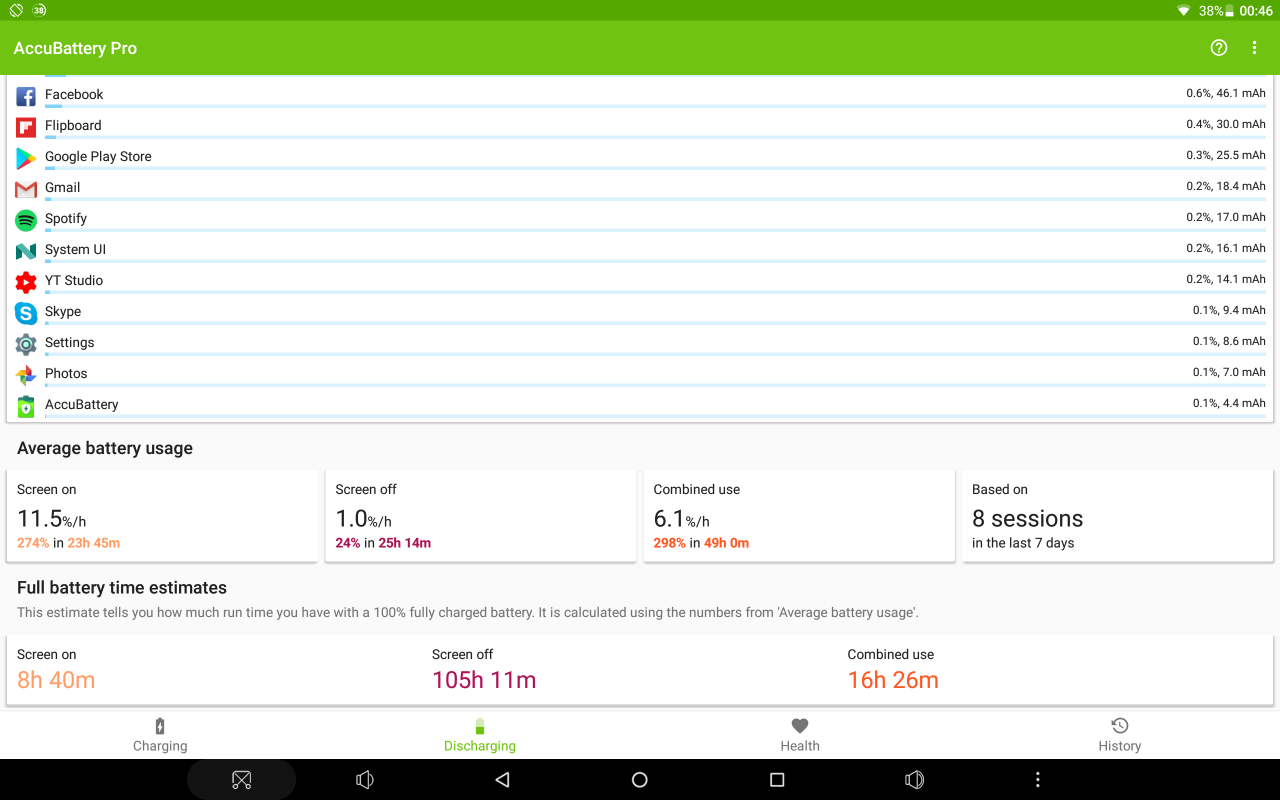The image size is (1280, 800).
Task: Open navigation bar three-dot menu
Action: click(x=1037, y=780)
